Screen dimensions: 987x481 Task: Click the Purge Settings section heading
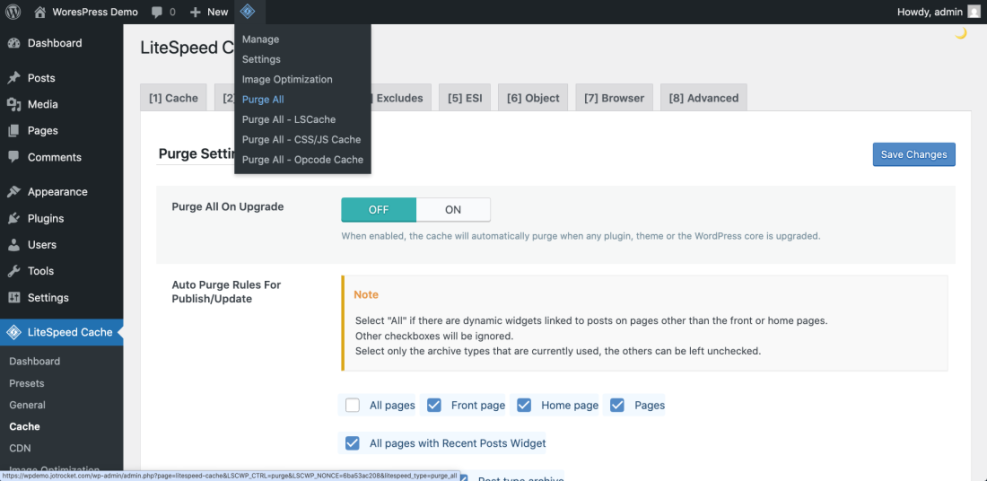[196, 154]
